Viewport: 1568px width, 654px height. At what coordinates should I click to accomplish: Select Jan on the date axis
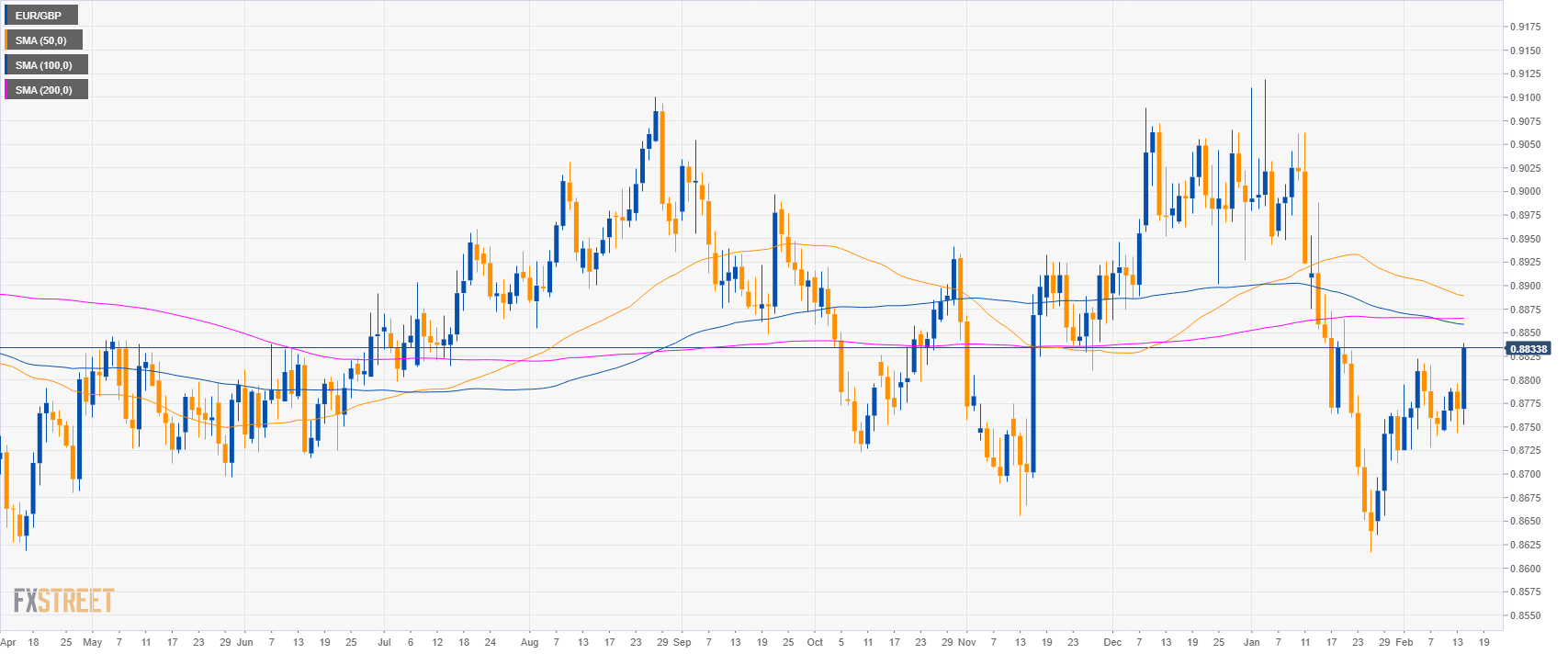click(1251, 642)
